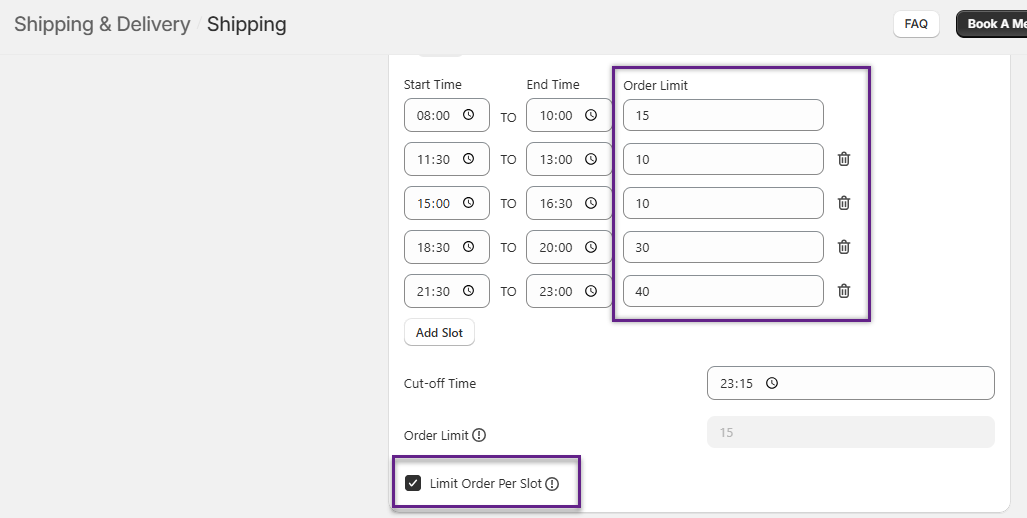Click info icon beside Limit Order Per Slot

552,484
